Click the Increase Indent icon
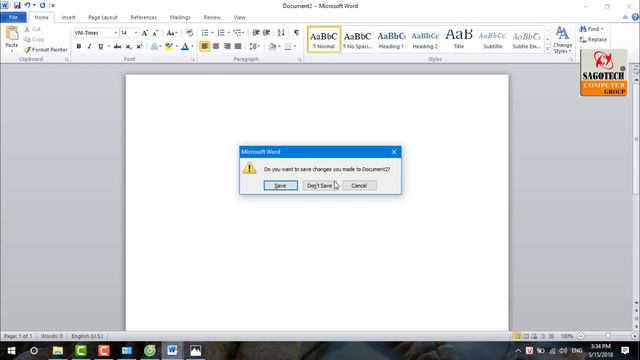Viewport: 640px width, 360px height. coord(267,33)
